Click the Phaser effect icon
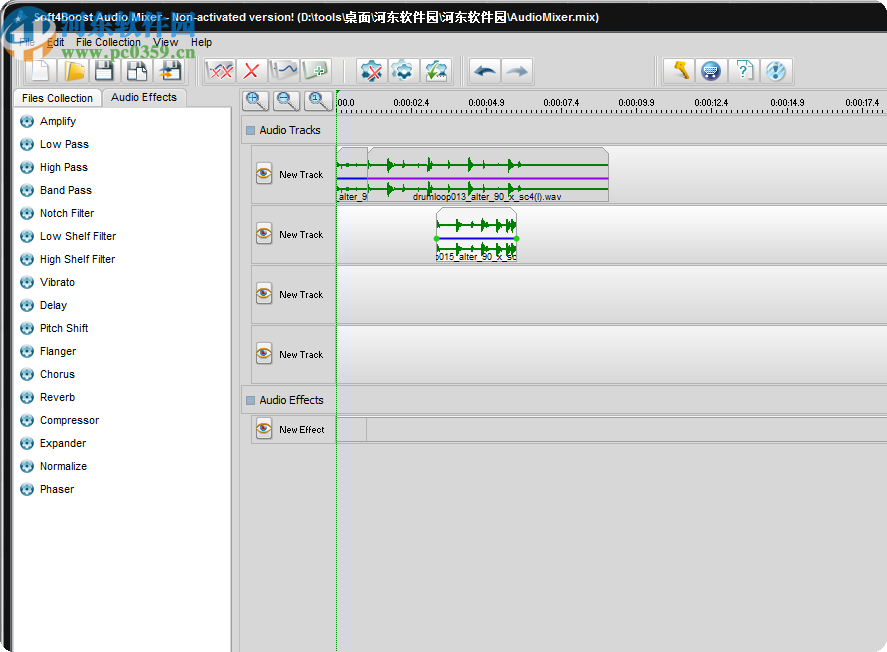Viewport: 887px width, 652px height. point(27,490)
